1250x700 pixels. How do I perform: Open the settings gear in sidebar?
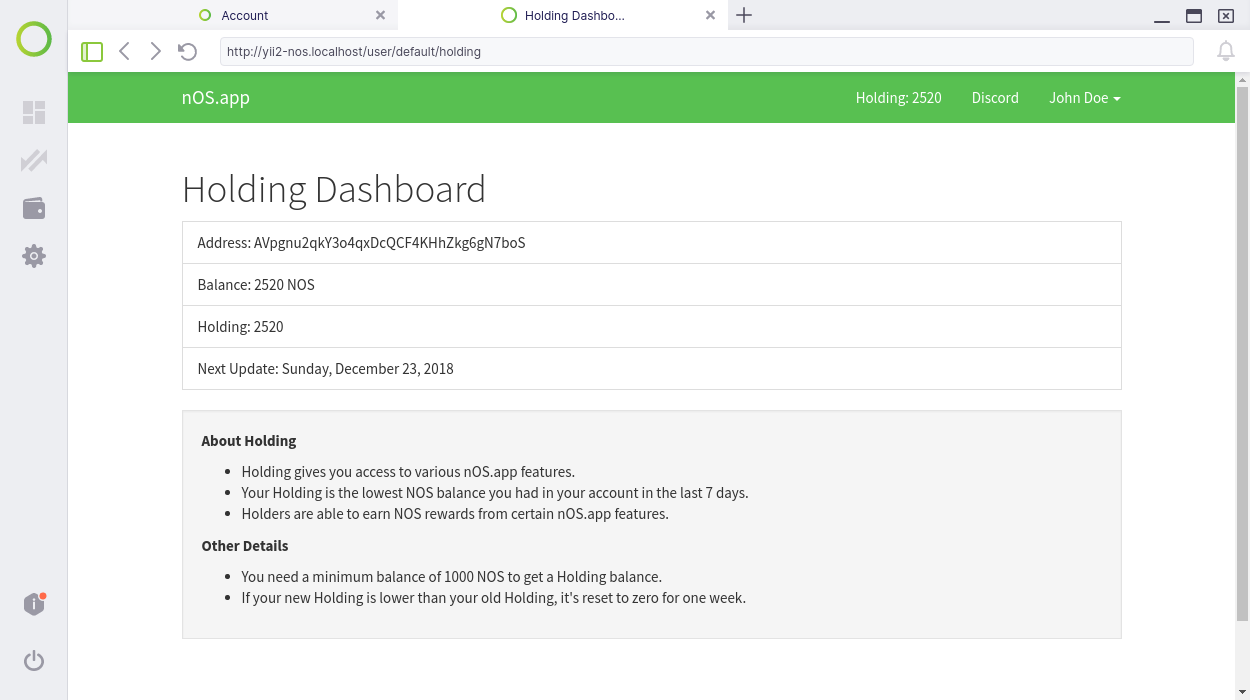click(34, 256)
